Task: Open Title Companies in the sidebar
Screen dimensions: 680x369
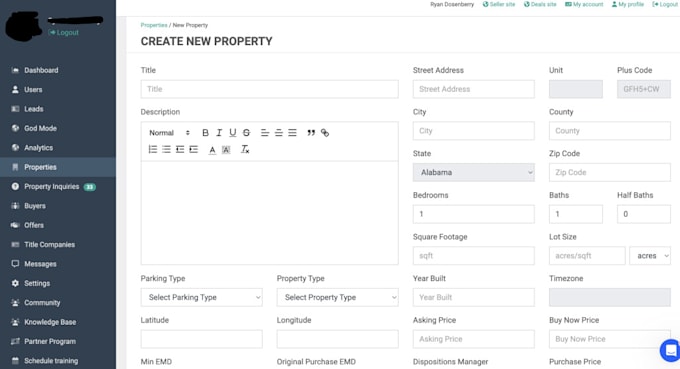Action: [x=58, y=245]
